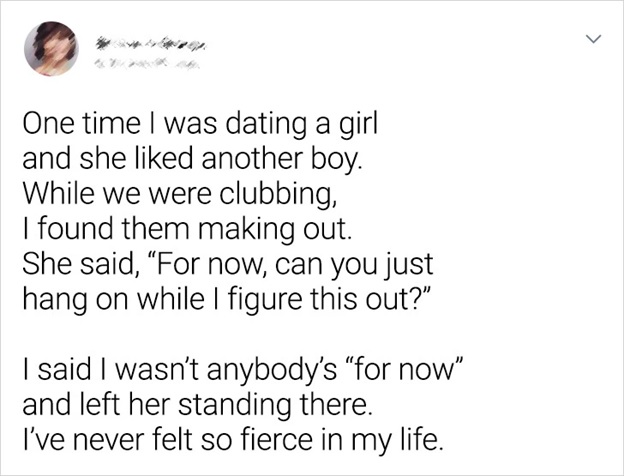Image resolution: width=624 pixels, height=476 pixels.
Task: Click the line "I've never felt so fierce in my life."
Action: click(234, 438)
